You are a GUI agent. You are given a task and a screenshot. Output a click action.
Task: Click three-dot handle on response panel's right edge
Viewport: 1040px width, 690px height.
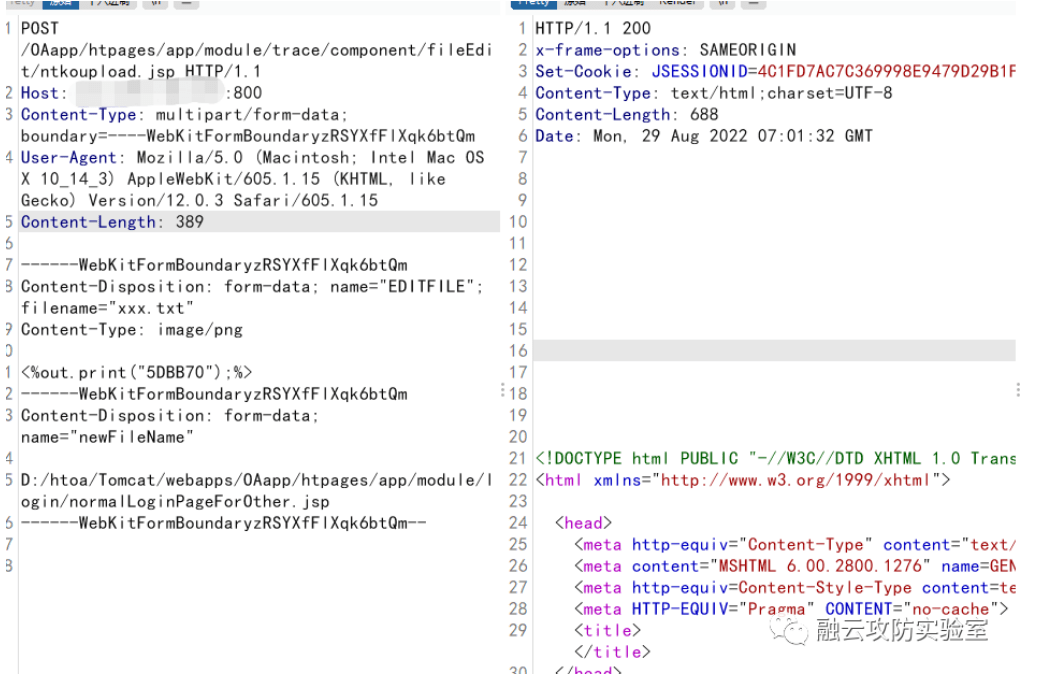[x=1018, y=389]
